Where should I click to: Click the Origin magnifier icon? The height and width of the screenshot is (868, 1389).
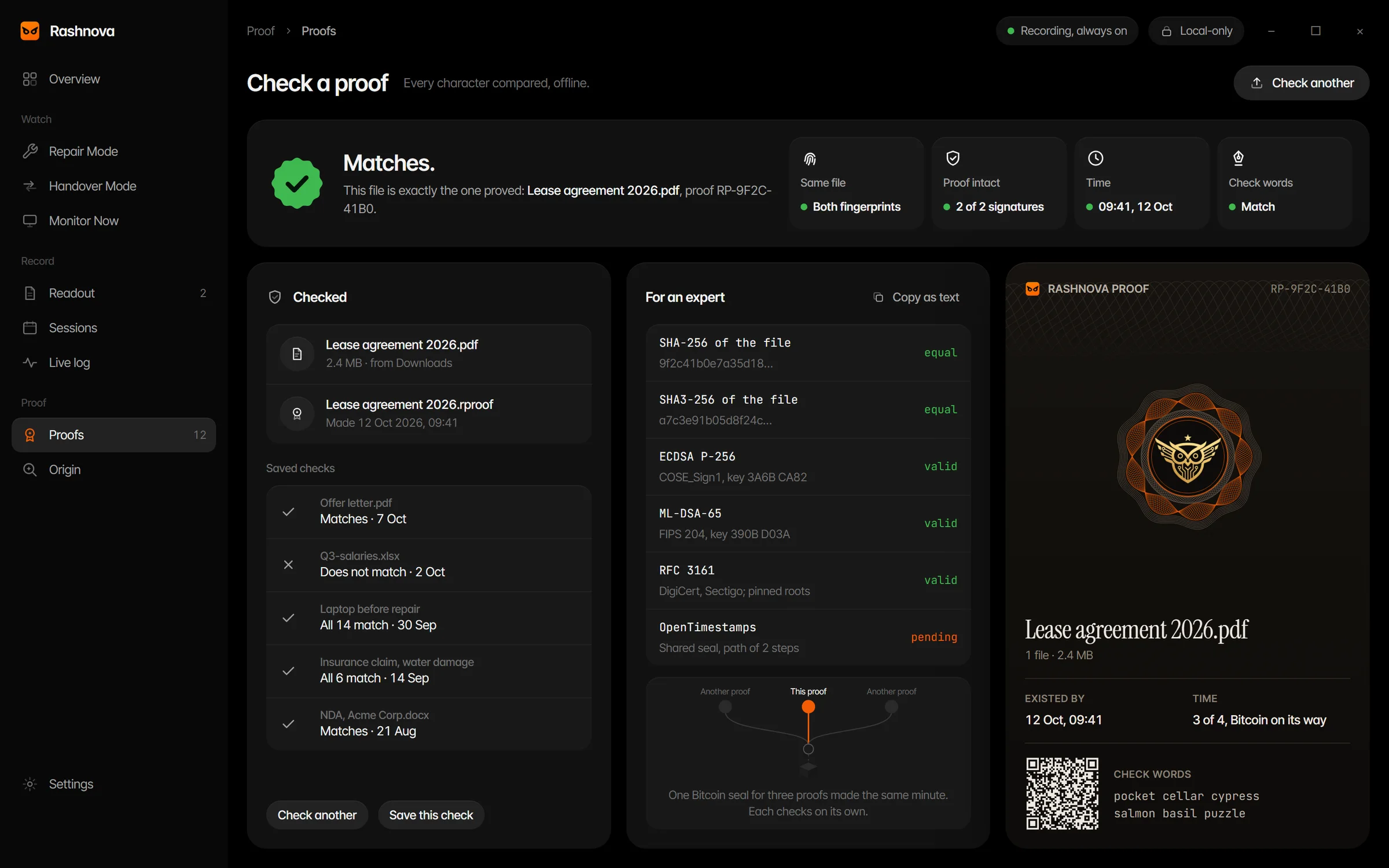pos(30,470)
